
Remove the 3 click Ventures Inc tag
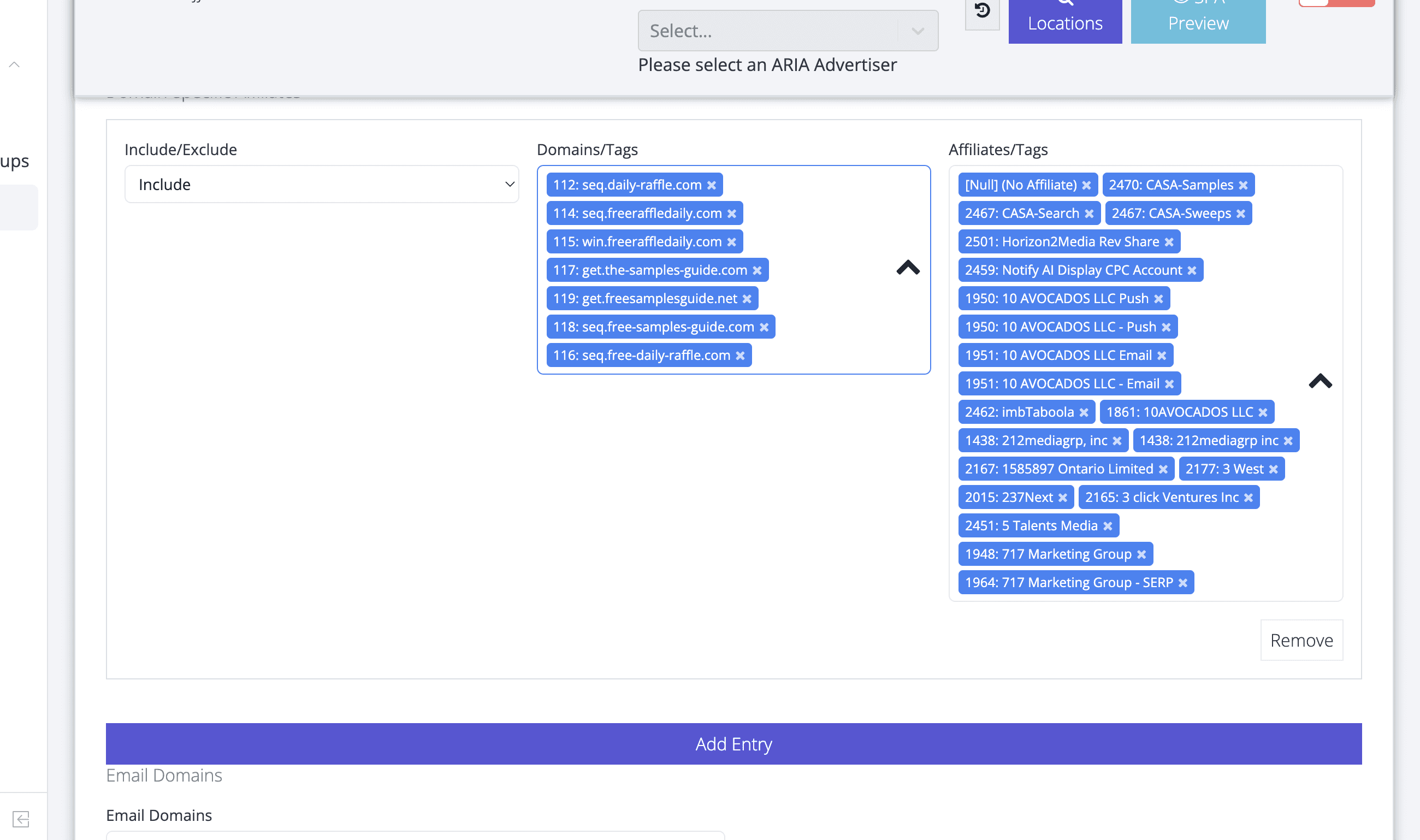(1249, 498)
